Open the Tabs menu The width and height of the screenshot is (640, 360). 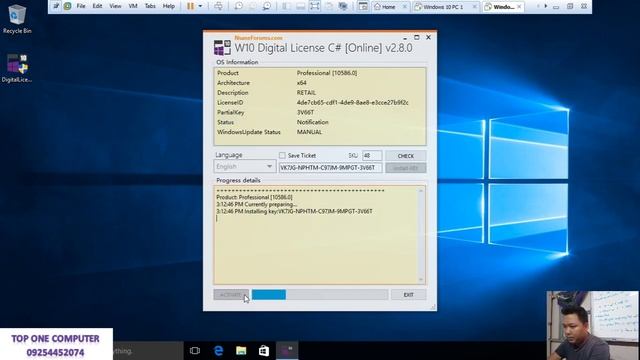[150, 6]
